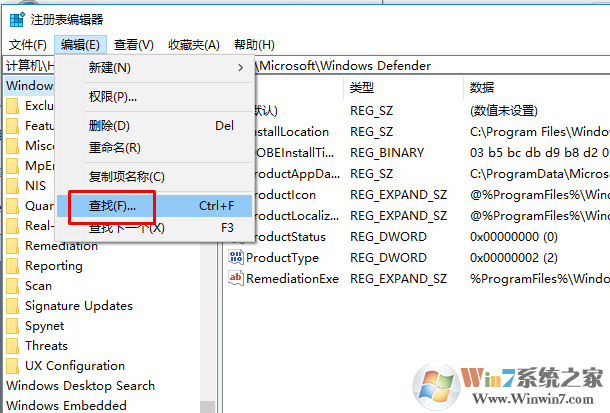The height and width of the screenshot is (413, 610).
Task: Select 权限(P)... in the Edit menu
Action: tap(112, 97)
